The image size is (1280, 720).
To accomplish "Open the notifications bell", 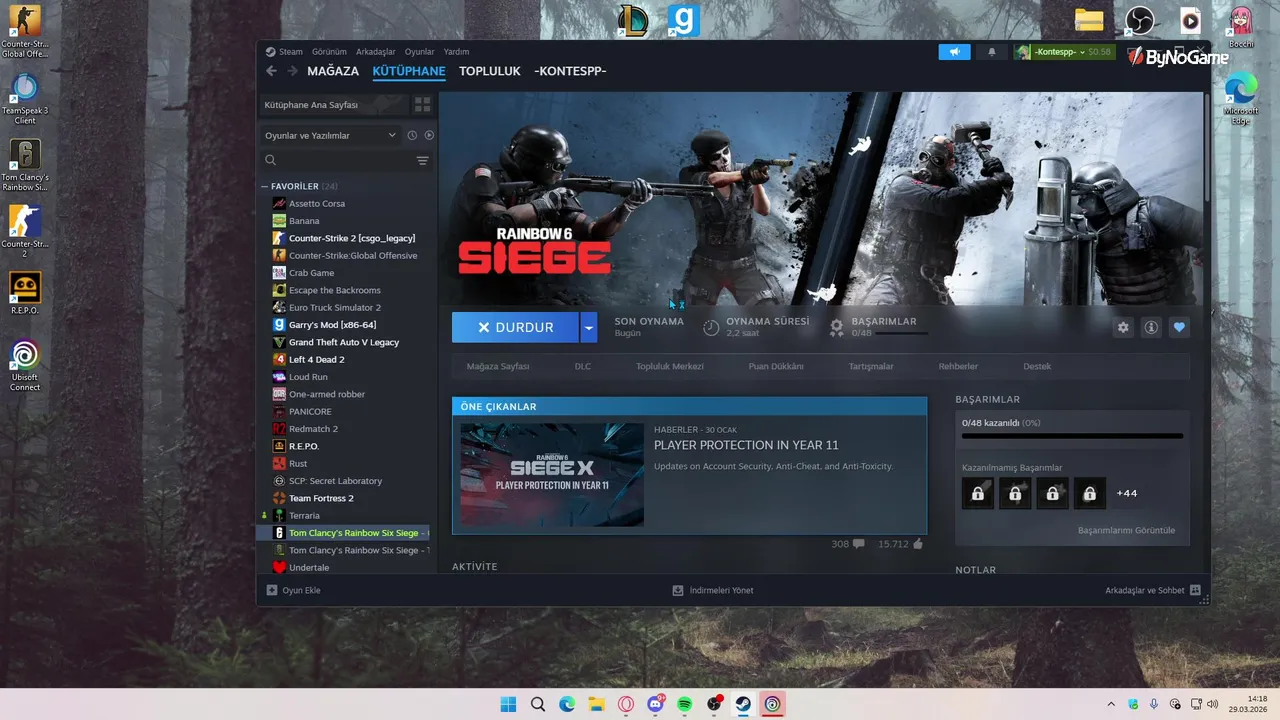I will pyautogui.click(x=991, y=52).
